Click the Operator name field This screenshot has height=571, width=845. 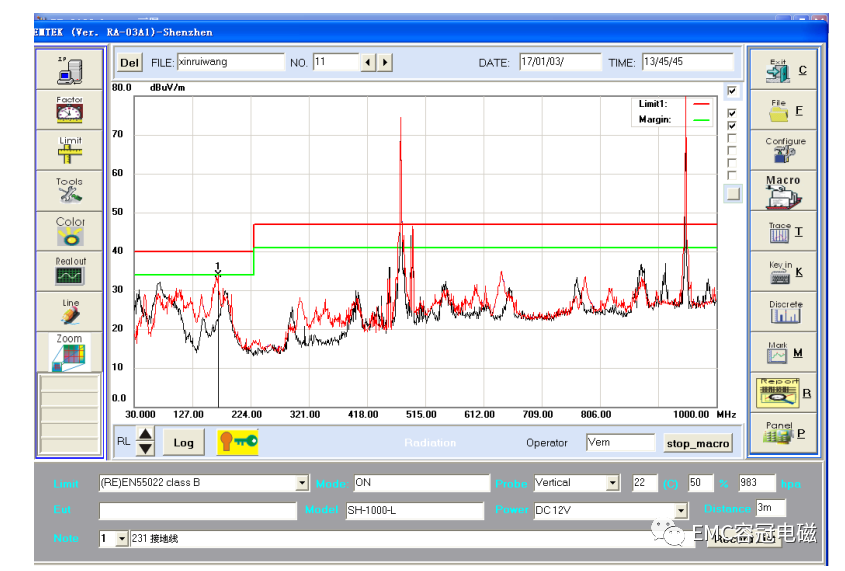tap(621, 442)
